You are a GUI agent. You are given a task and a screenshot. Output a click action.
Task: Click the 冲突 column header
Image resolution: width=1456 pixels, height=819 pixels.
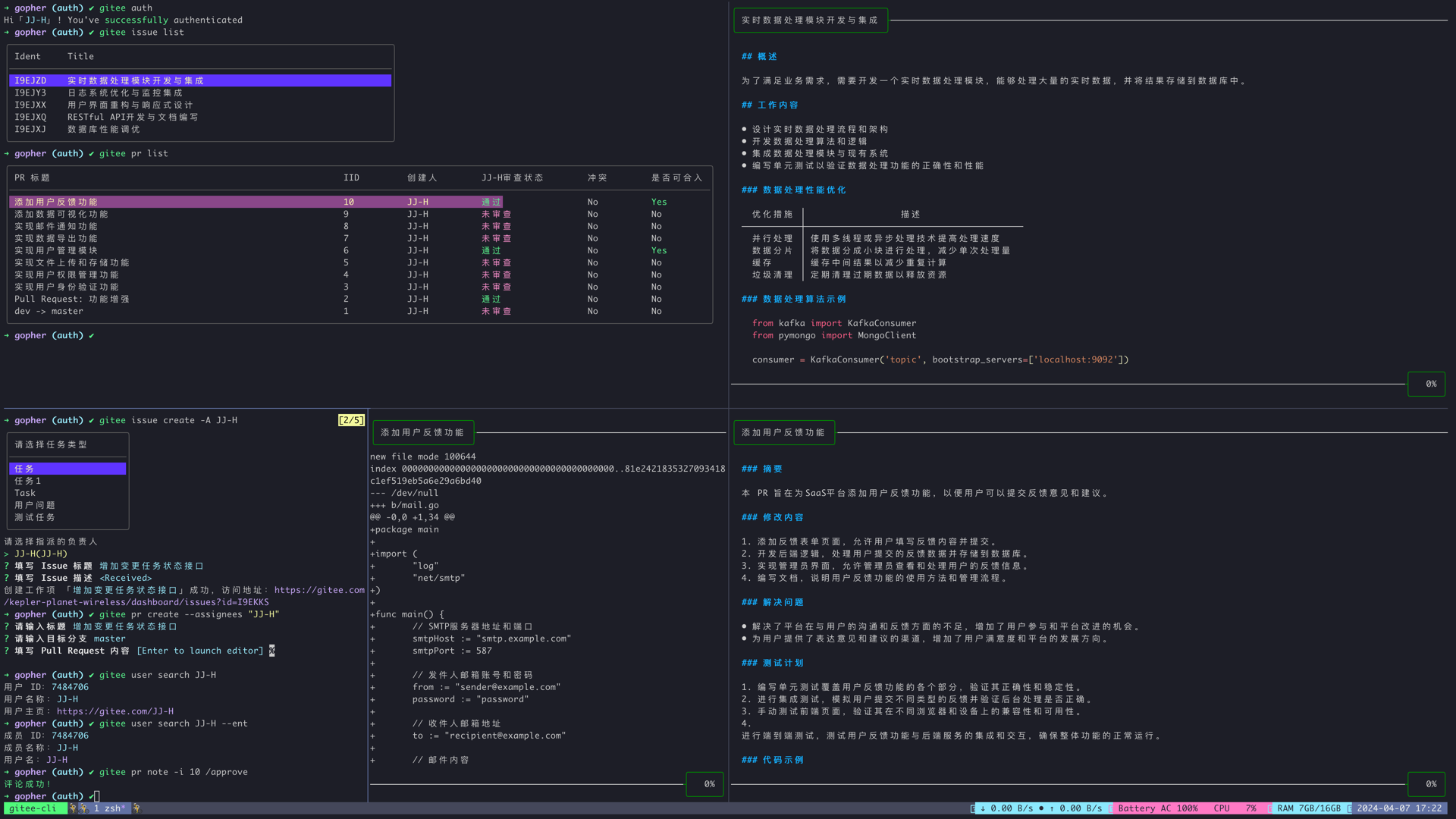tap(598, 177)
